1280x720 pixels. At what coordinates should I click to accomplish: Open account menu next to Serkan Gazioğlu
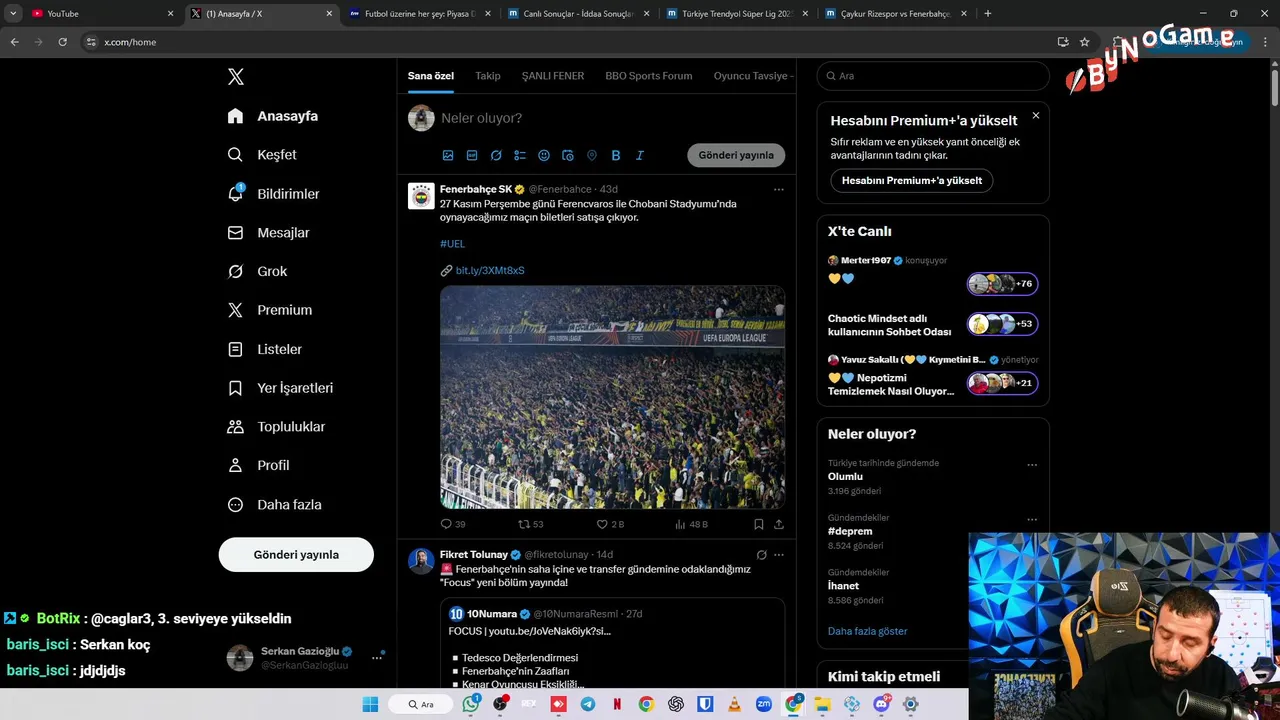(377, 657)
